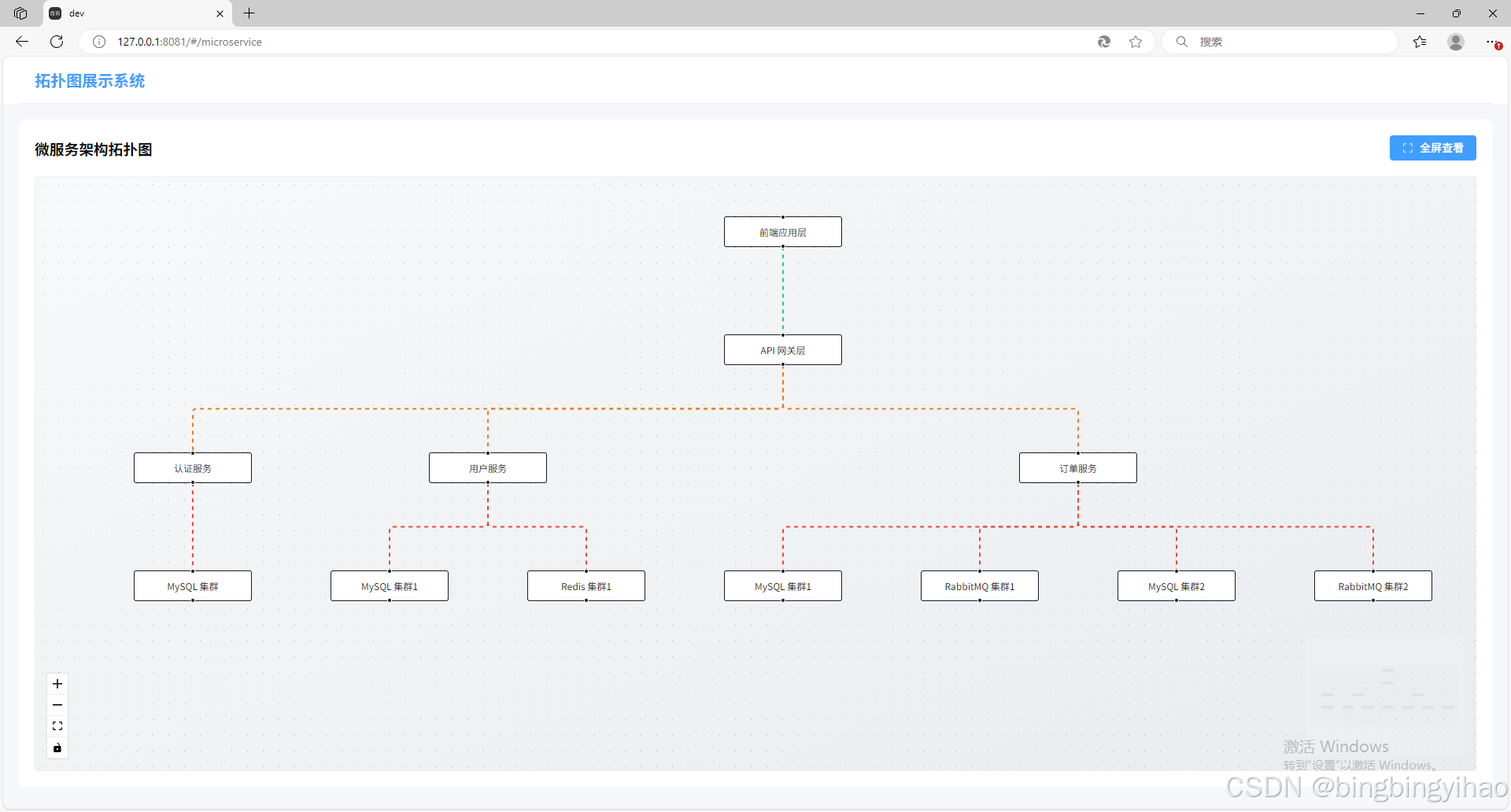The height and width of the screenshot is (812, 1511).
Task: Click the refresh-style icon beside the favorite star
Action: pos(1104,42)
